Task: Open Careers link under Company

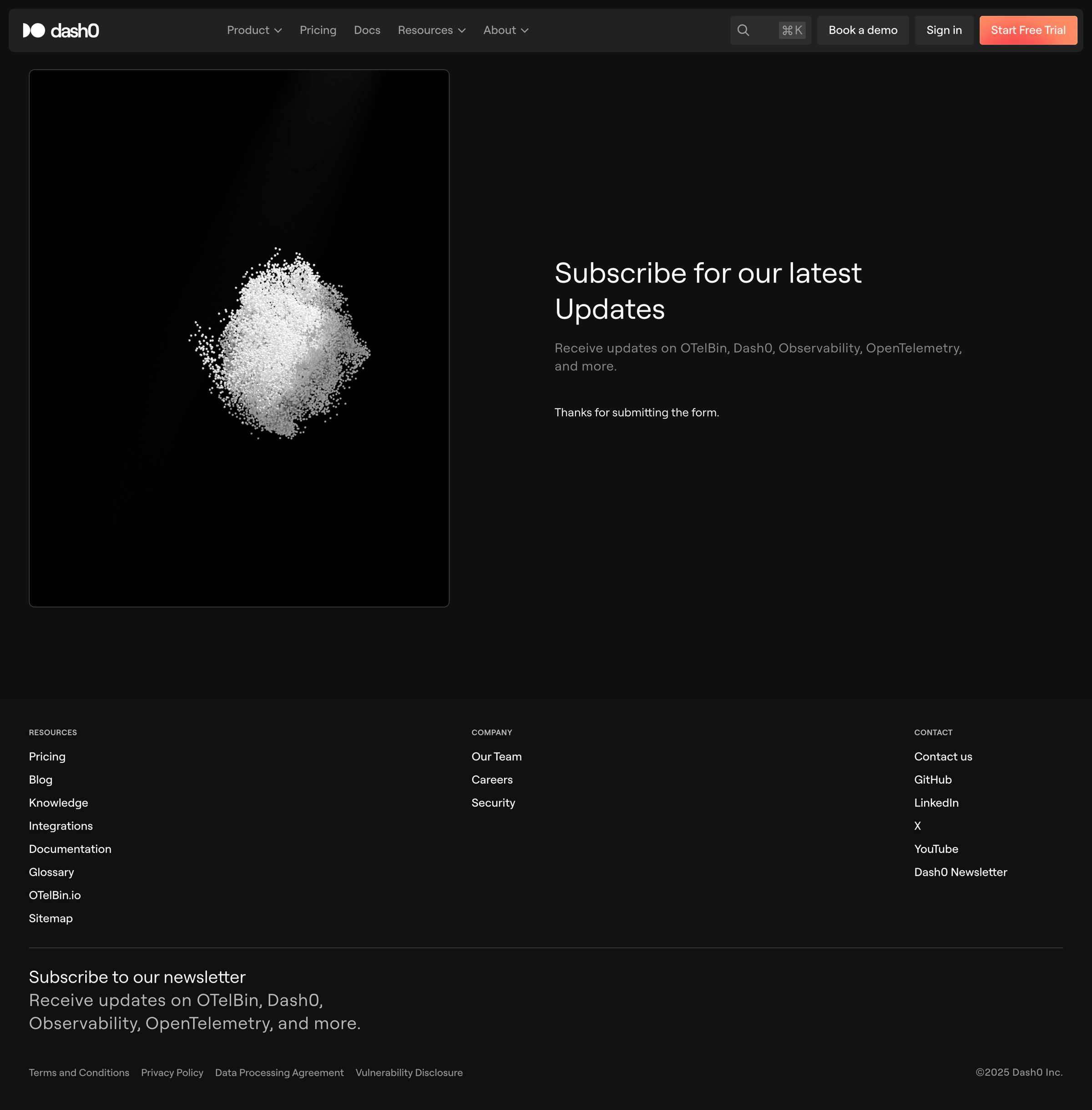Action: coord(492,780)
